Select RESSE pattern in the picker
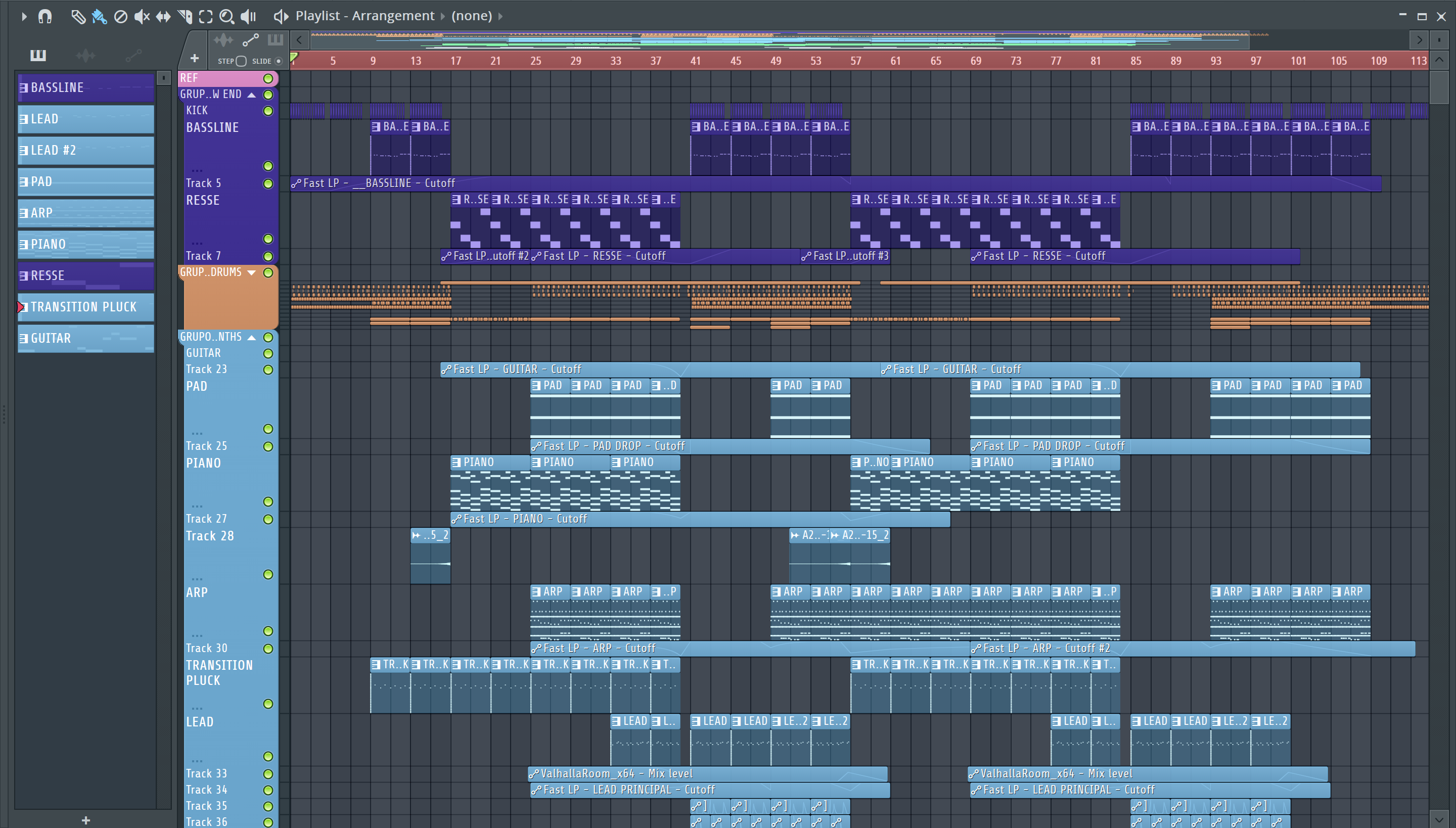This screenshot has height=828, width=1456. coord(86,275)
